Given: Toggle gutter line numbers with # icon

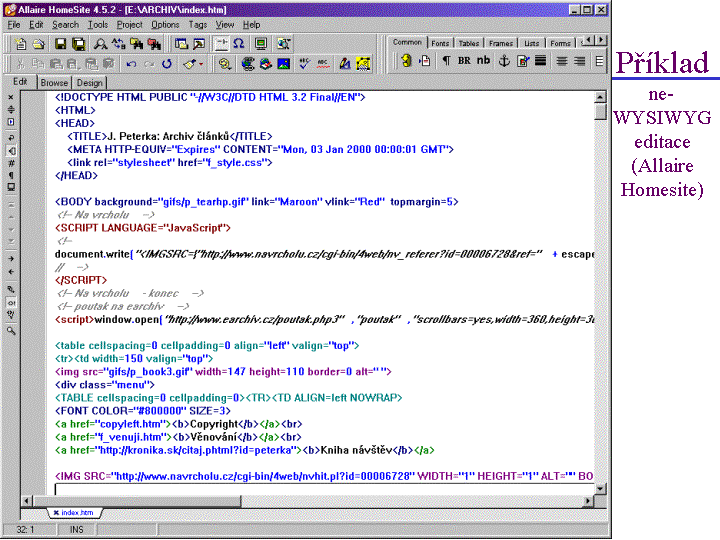Looking at the screenshot, I should tap(11, 163).
